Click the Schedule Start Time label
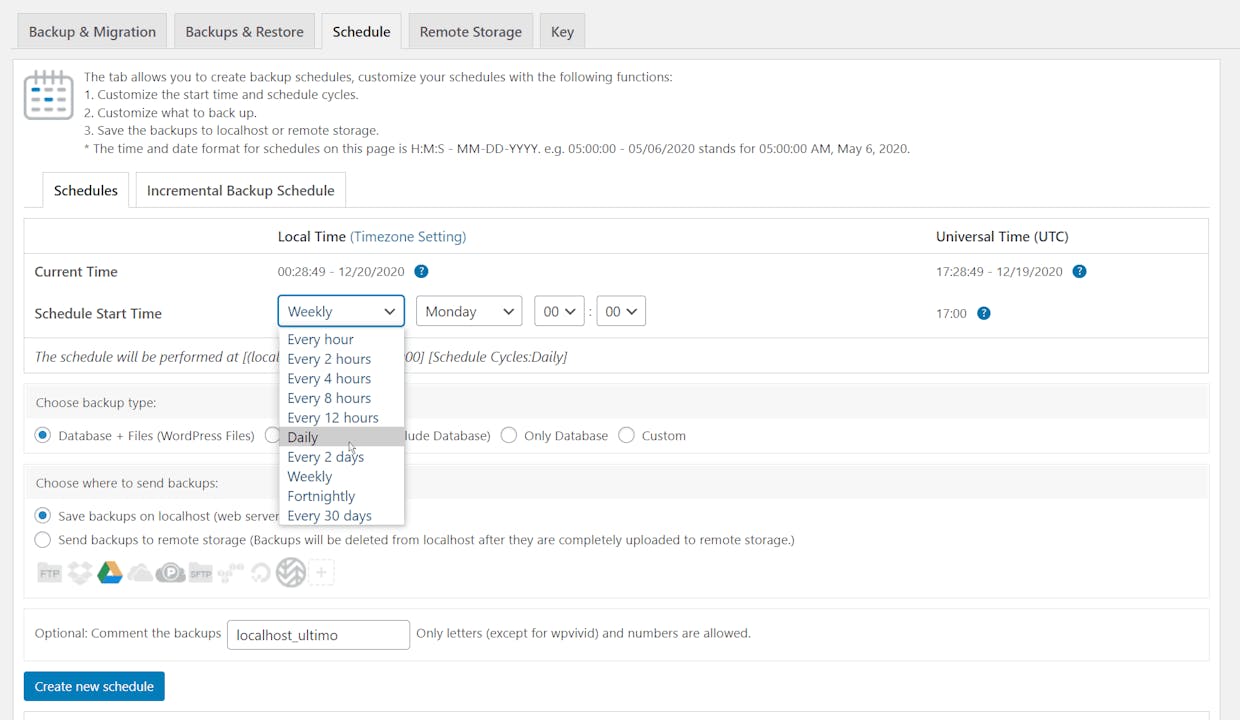The height and width of the screenshot is (720, 1240). 98,313
